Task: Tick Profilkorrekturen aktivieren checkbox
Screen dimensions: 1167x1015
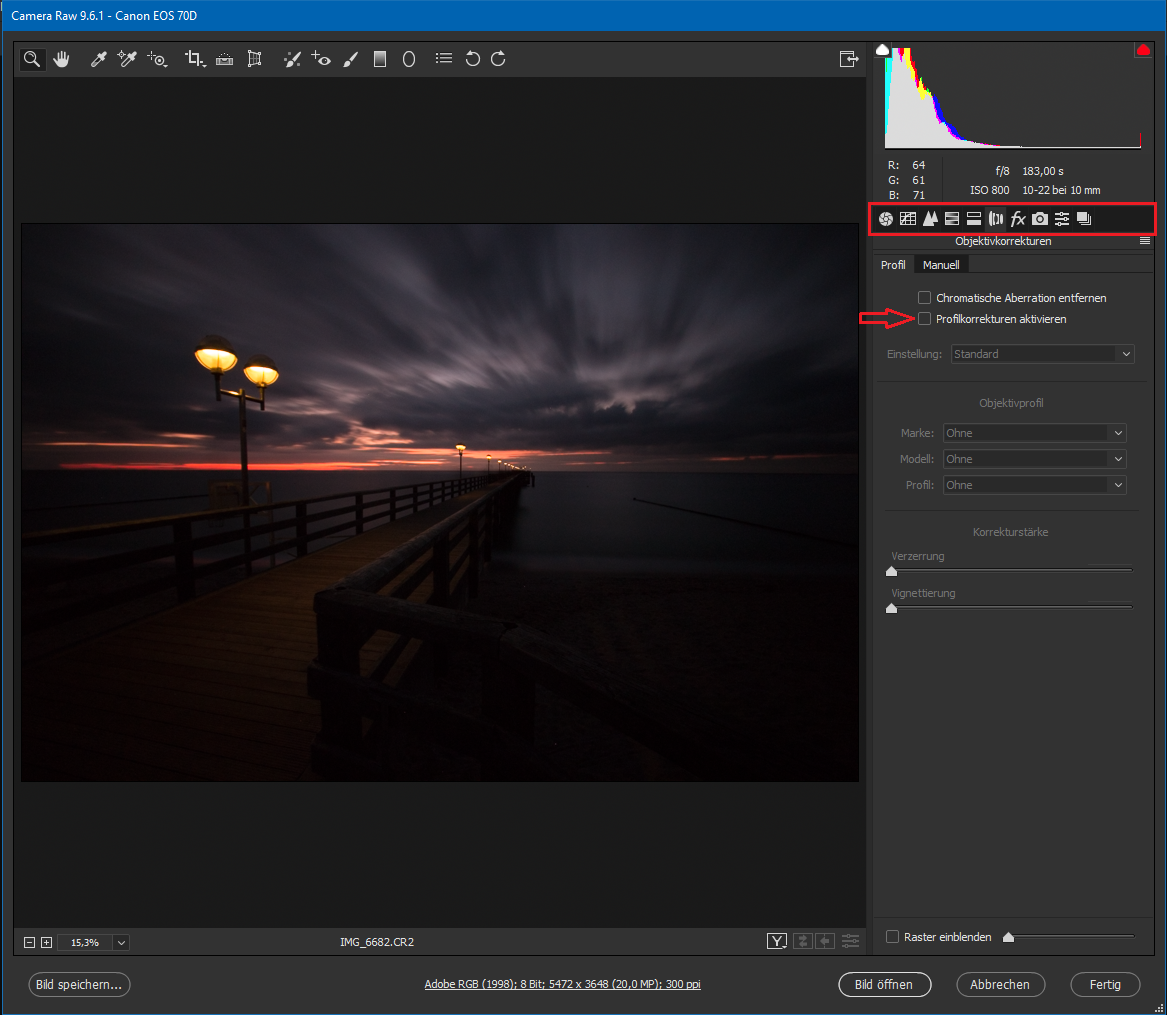Action: tap(925, 319)
